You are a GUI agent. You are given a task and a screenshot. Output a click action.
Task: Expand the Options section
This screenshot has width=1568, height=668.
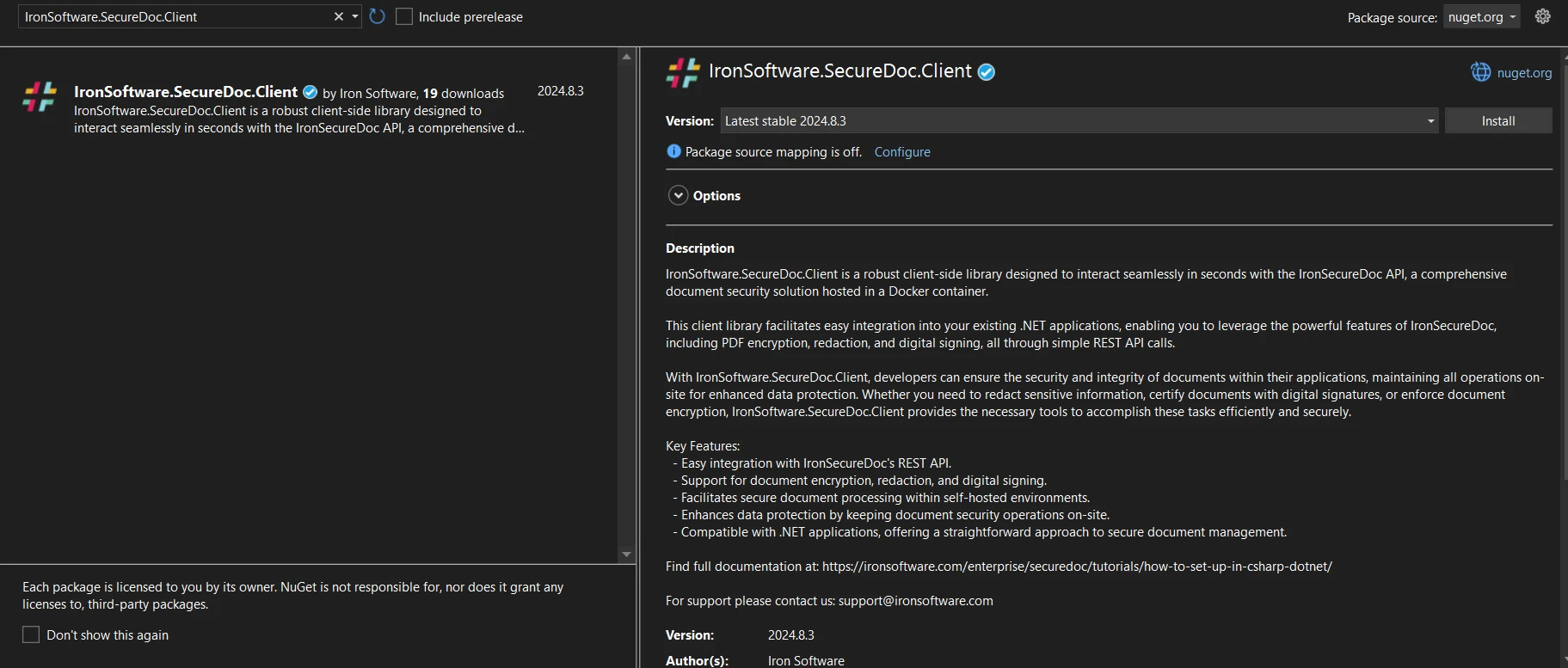pyautogui.click(x=679, y=195)
